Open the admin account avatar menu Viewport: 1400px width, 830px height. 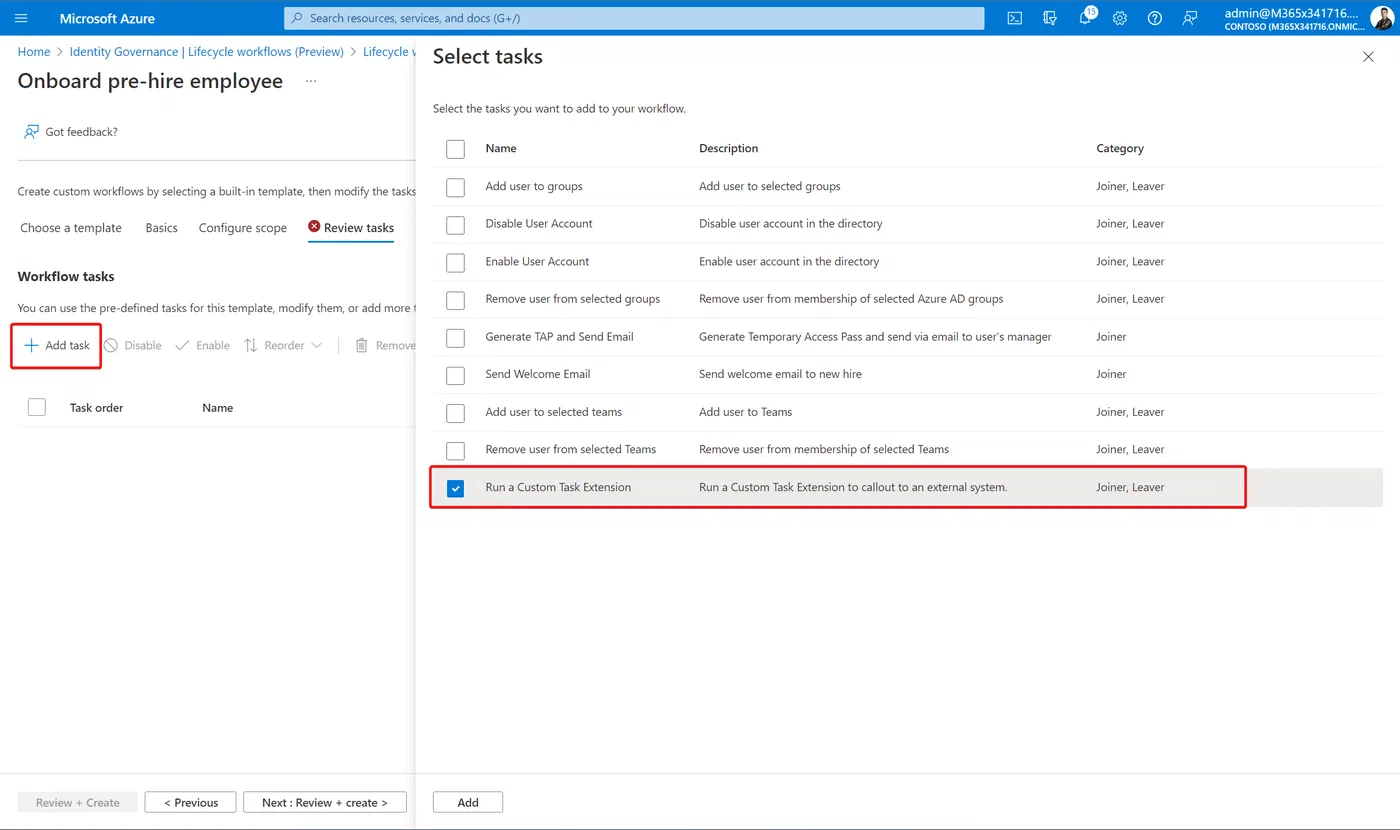tap(1381, 18)
